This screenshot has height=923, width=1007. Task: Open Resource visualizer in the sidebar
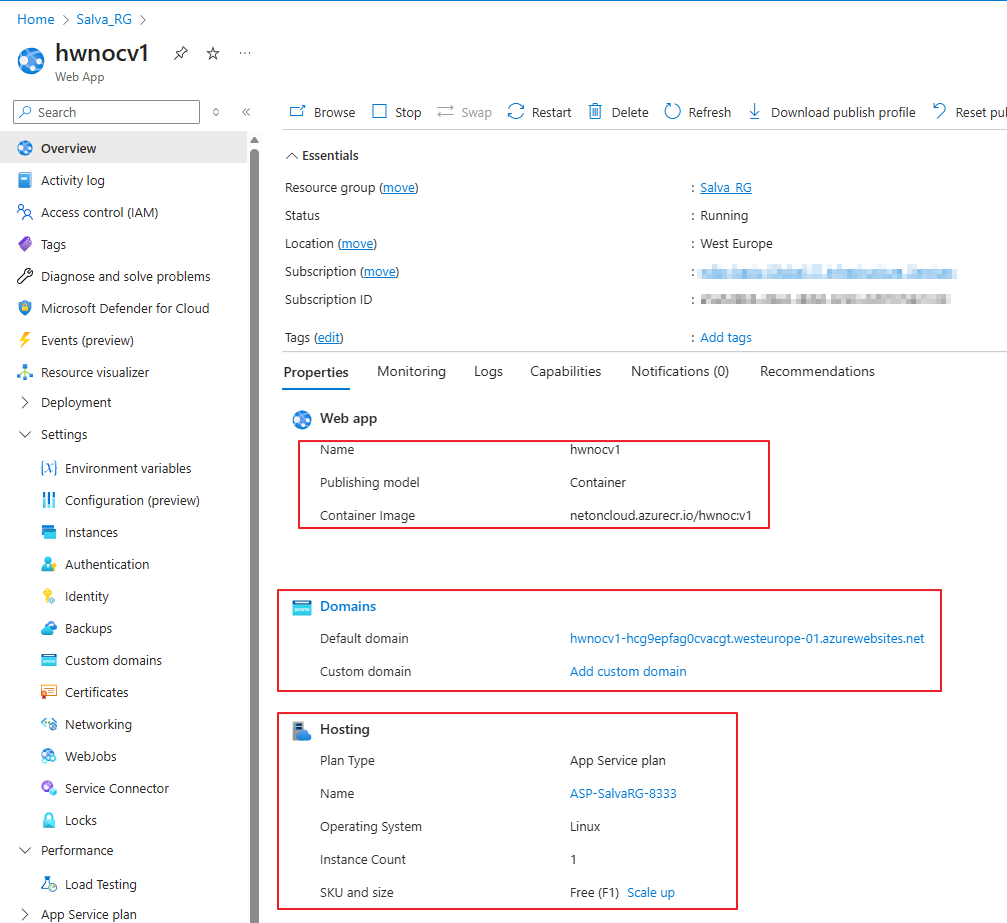pyautogui.click(x=94, y=372)
